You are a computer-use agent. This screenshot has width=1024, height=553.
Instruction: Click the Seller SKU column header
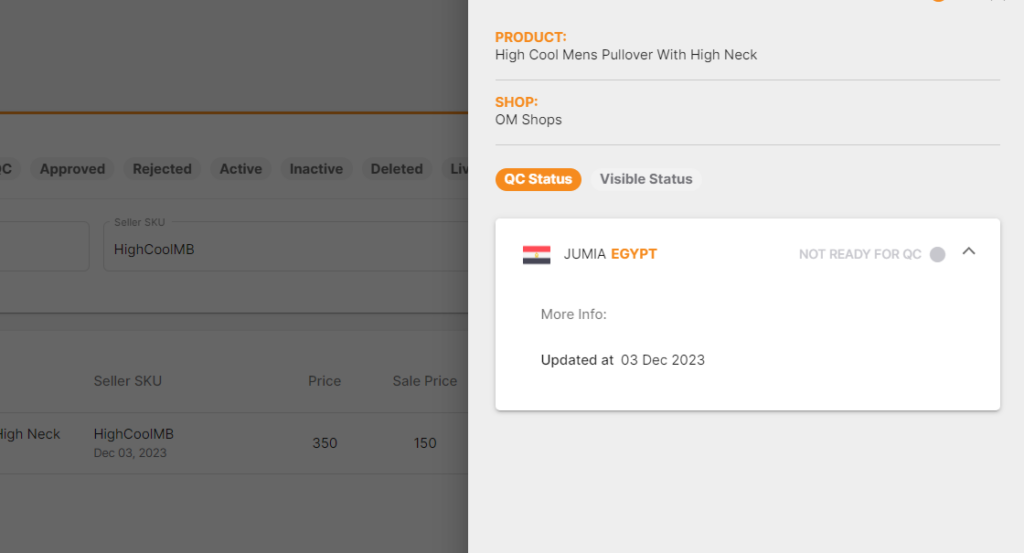(x=127, y=381)
